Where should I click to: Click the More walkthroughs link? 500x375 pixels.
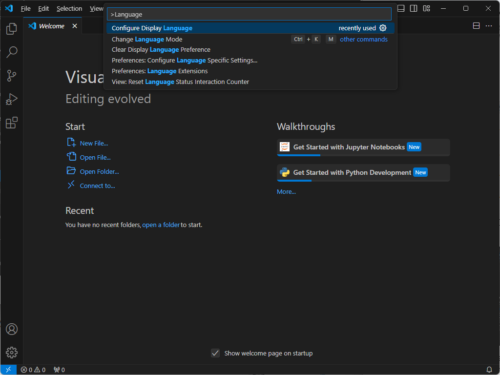pyautogui.click(x=286, y=192)
